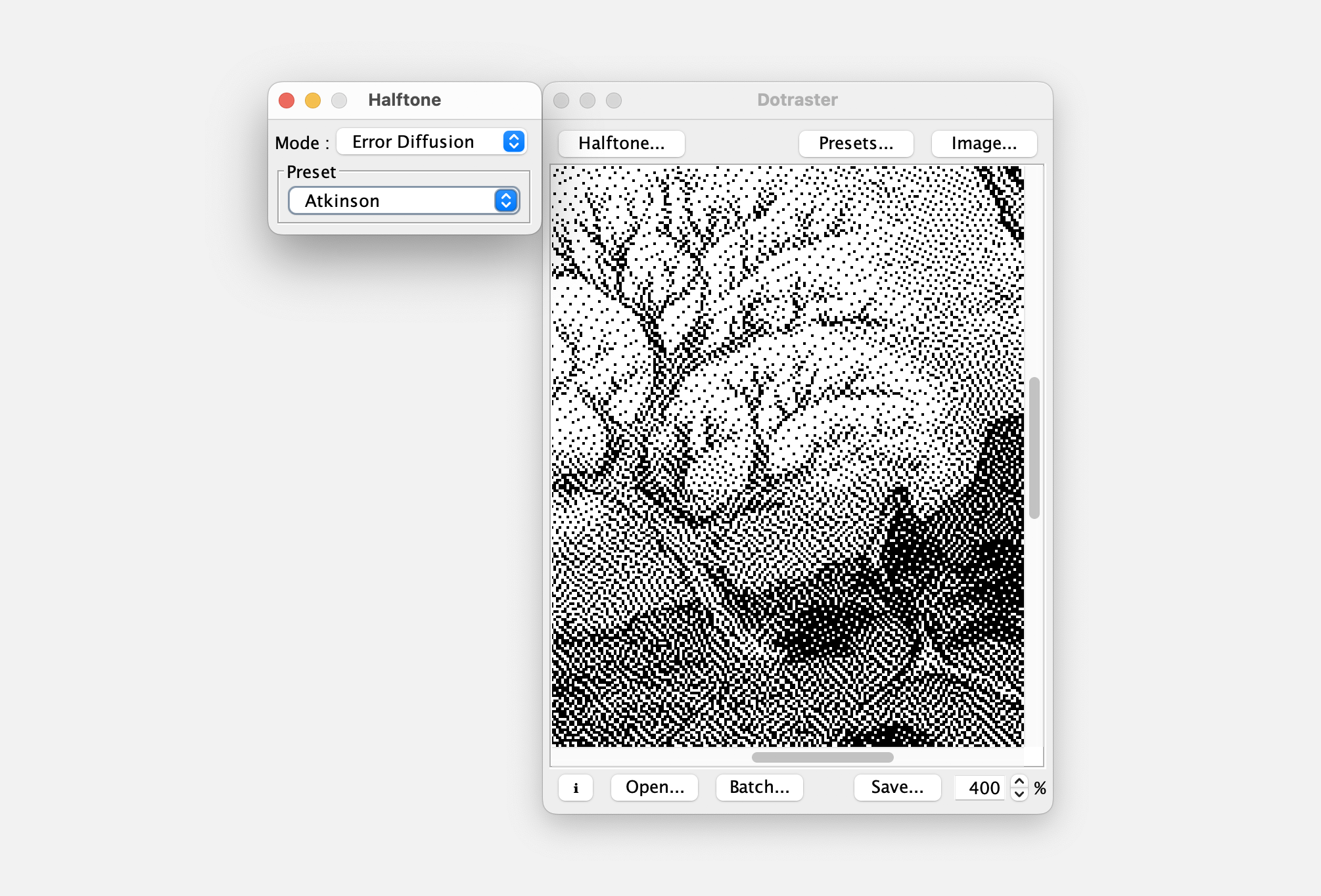Decrease zoom with the stepper down arrow
This screenshot has height=896, width=1321.
pyautogui.click(x=1019, y=794)
